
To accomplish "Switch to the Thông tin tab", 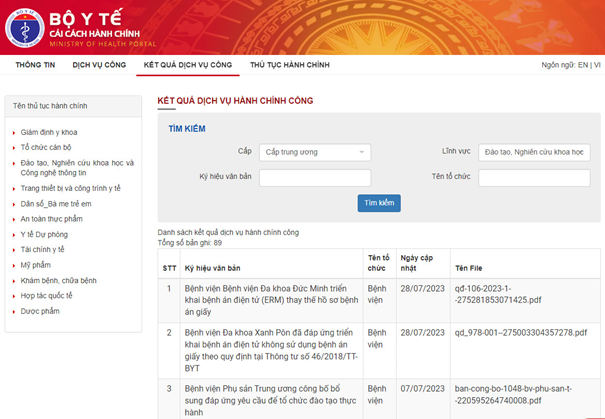I will point(35,65).
